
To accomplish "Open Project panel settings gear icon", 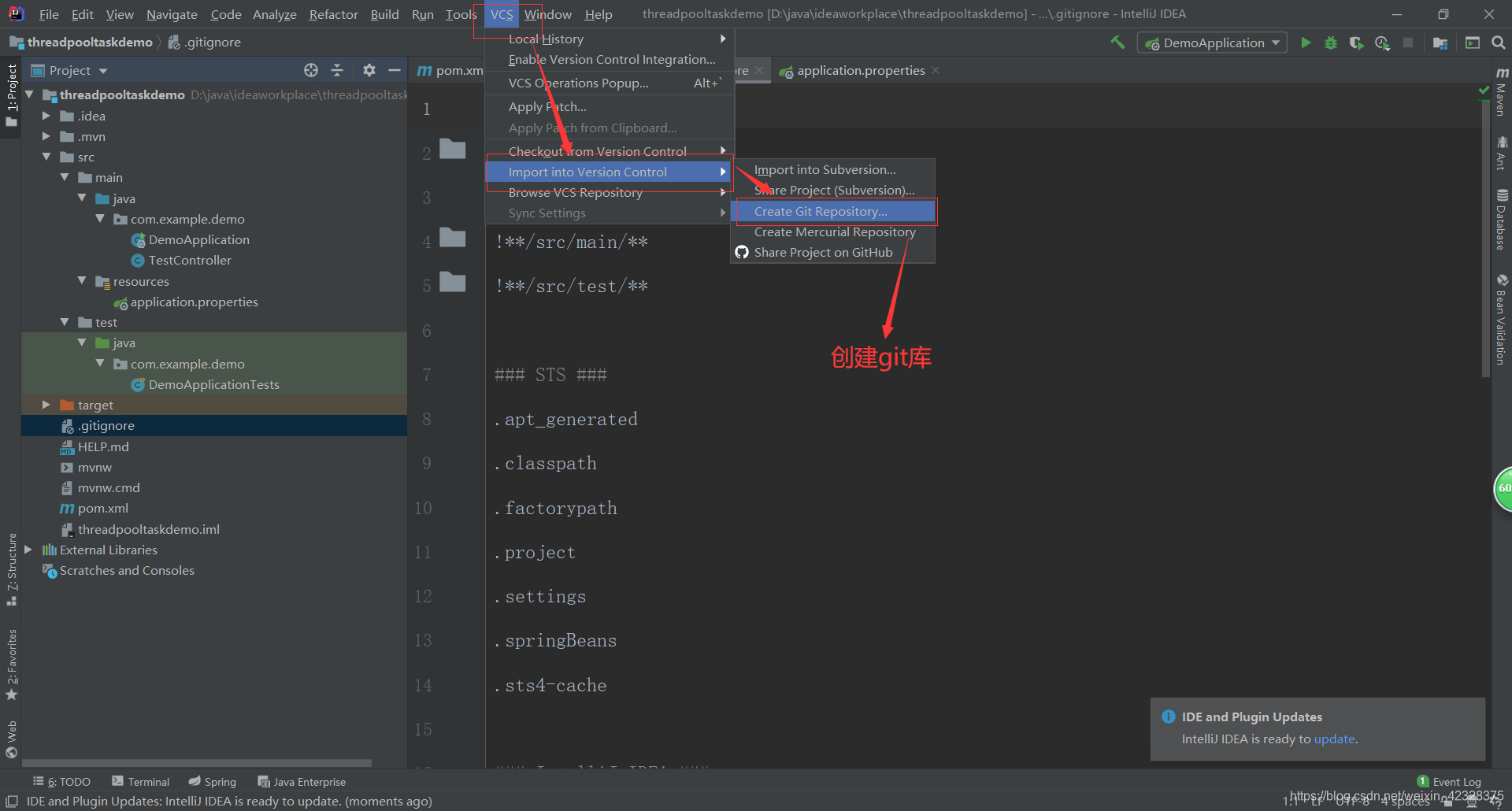I will pyautogui.click(x=369, y=70).
